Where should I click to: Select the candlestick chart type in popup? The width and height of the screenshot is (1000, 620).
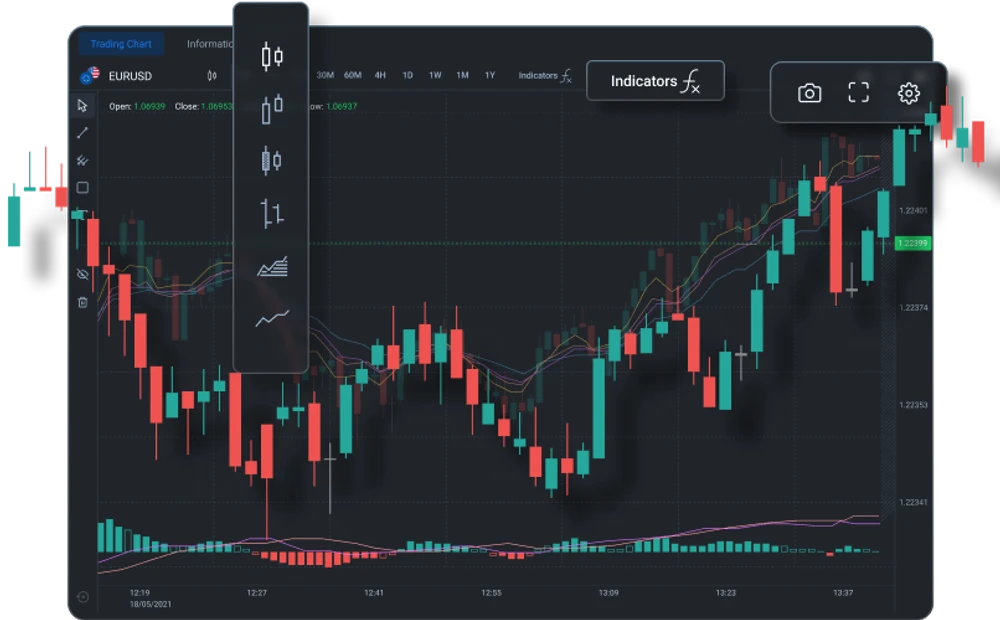[272, 56]
